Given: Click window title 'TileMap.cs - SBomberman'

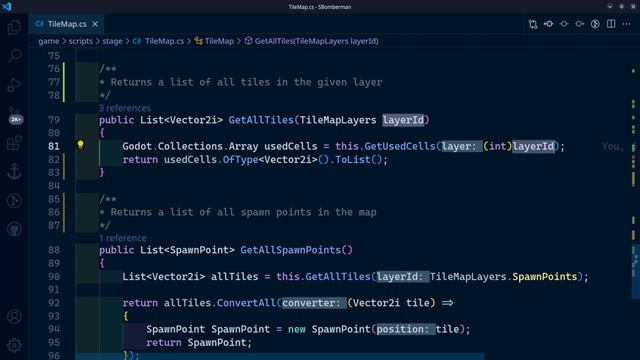Looking at the screenshot, I should (x=320, y=7).
